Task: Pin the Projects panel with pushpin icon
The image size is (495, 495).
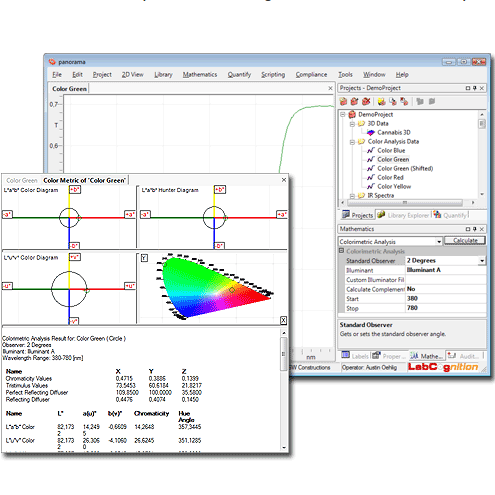Action: (x=475, y=88)
